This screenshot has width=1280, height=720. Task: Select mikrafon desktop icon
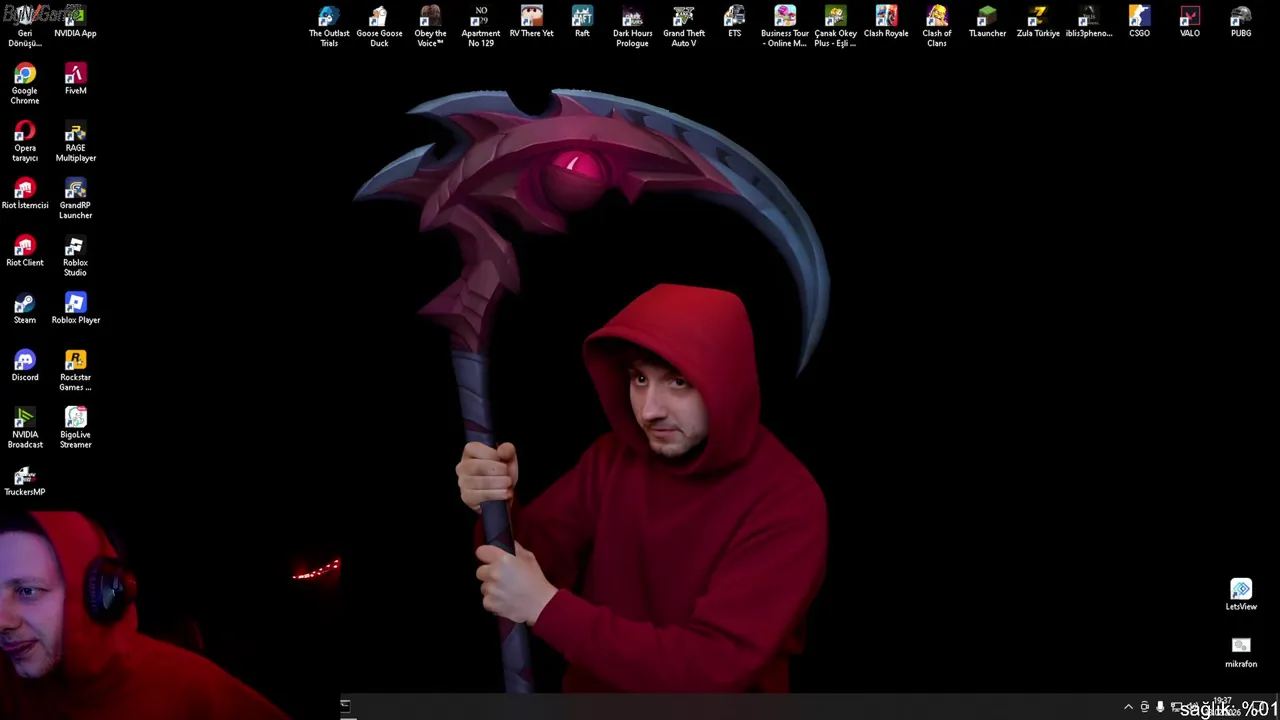click(x=1241, y=652)
